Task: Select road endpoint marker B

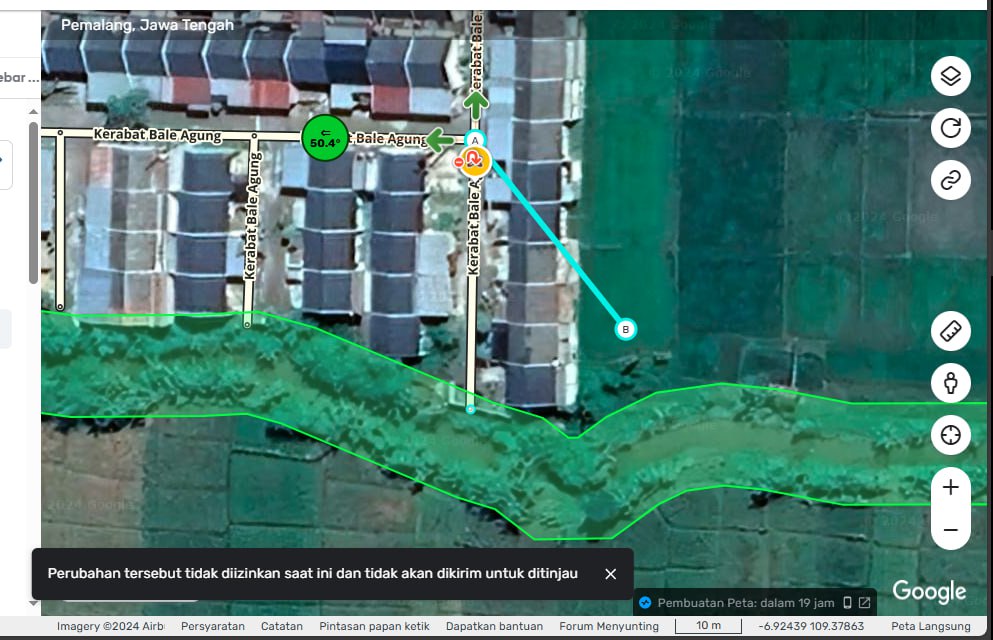Action: click(x=626, y=329)
